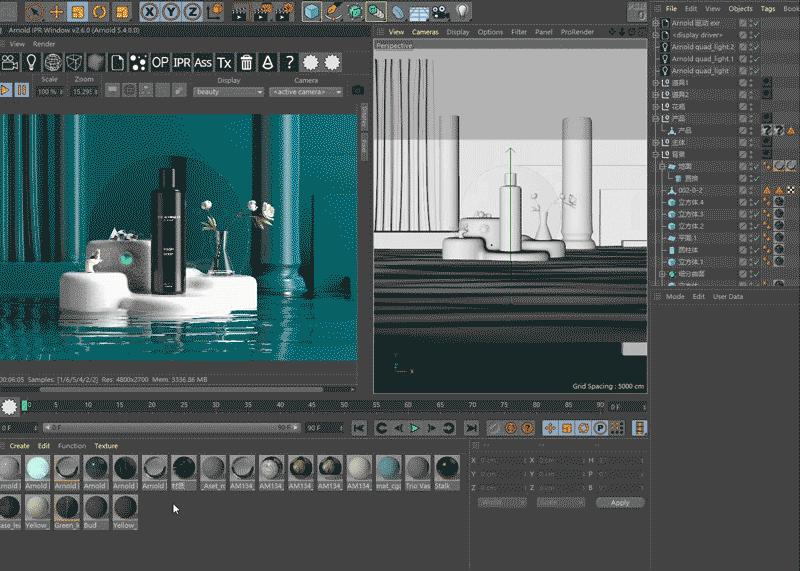Viewport: 800px width, 571px height.
Task: Jump to timeline start frame
Action: [x=359, y=428]
